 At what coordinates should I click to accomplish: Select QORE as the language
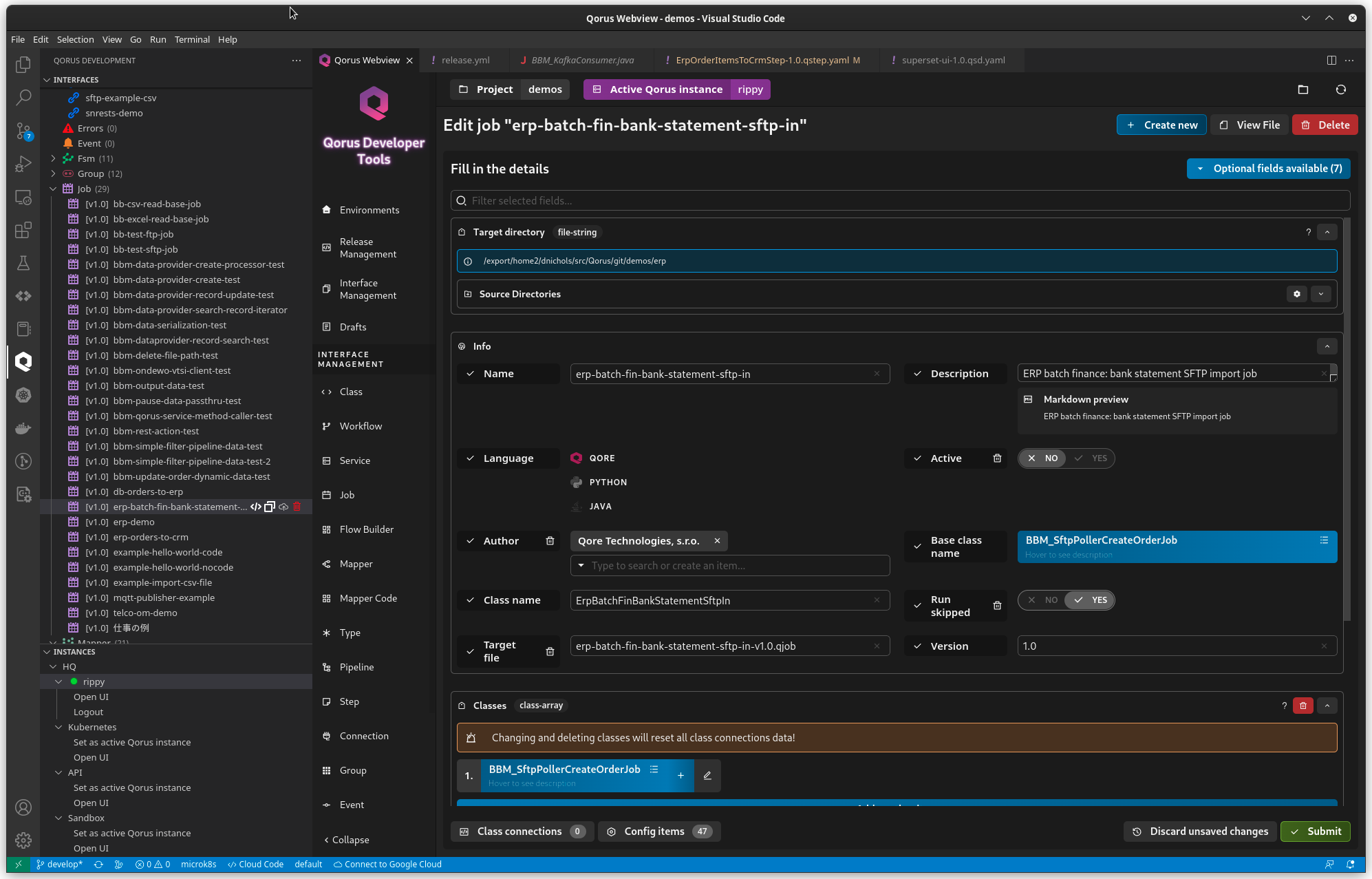[593, 458]
